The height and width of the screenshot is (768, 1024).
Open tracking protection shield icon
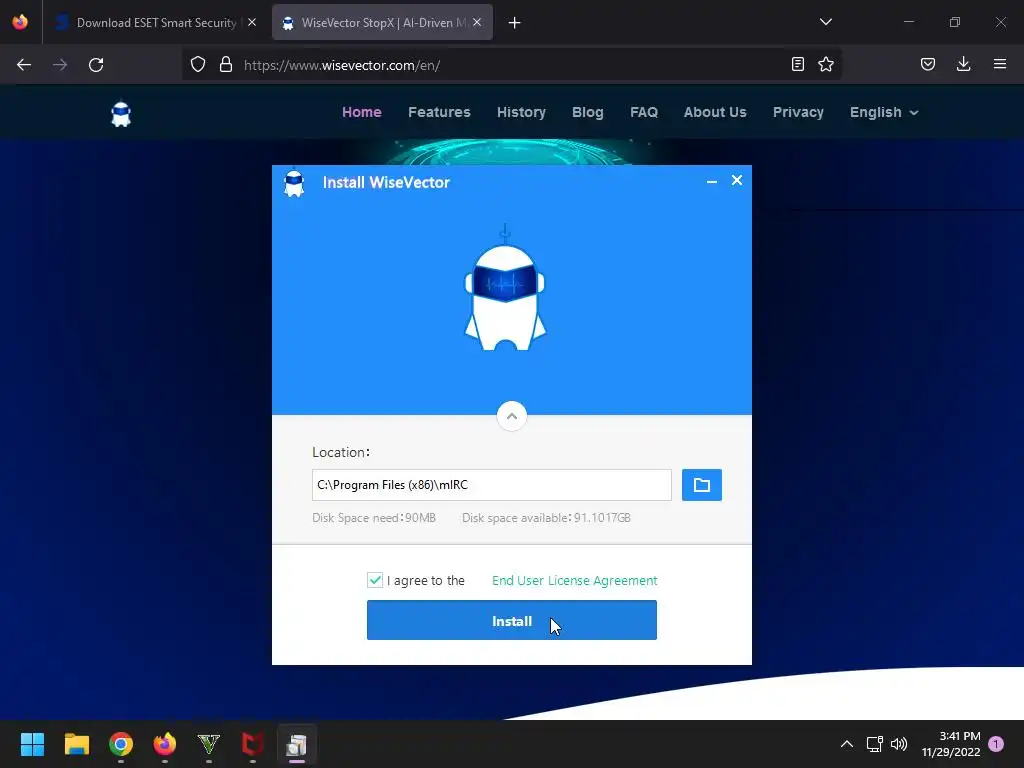198,65
